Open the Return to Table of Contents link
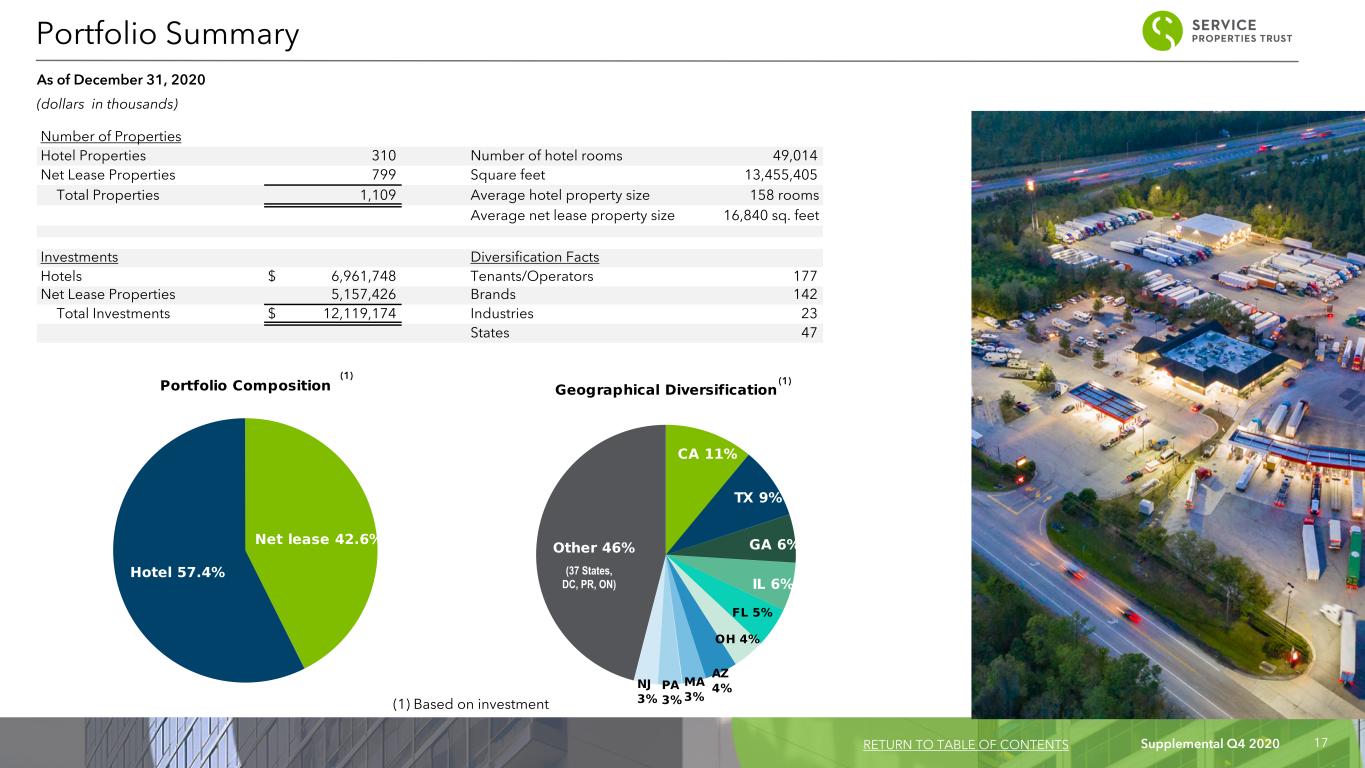The width and height of the screenshot is (1365, 768). (x=965, y=744)
